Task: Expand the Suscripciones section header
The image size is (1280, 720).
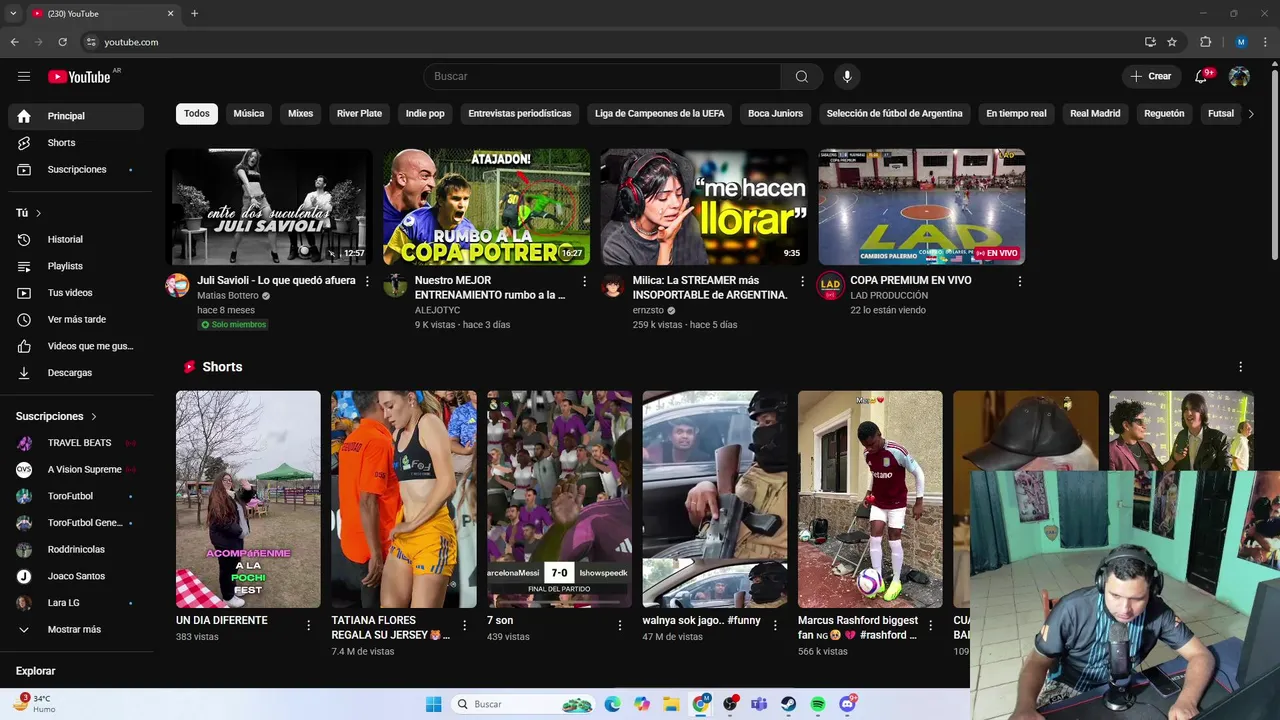Action: click(x=57, y=416)
